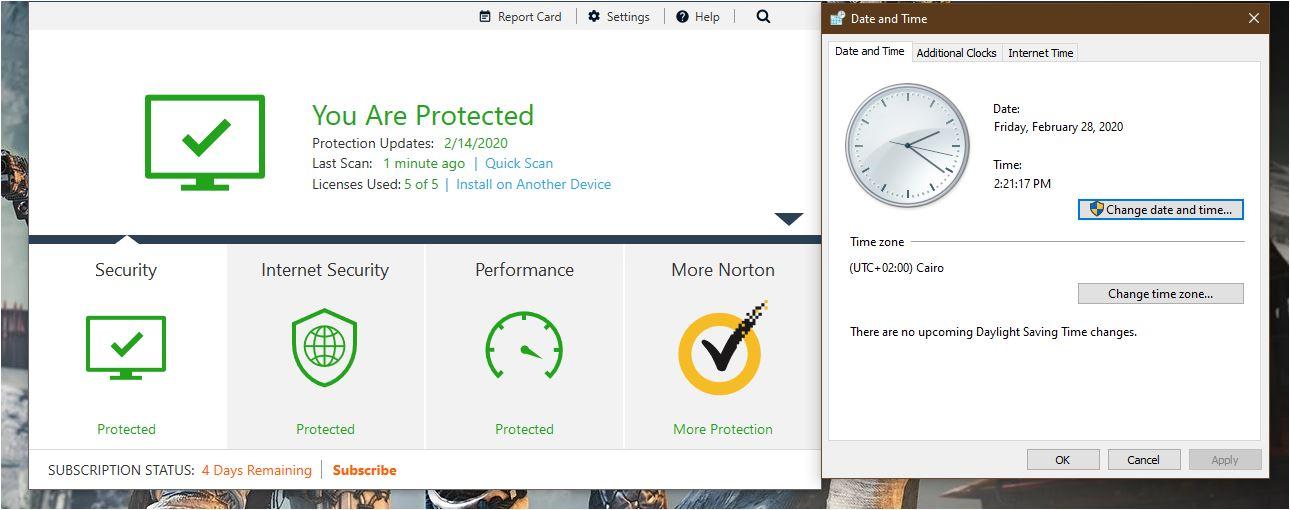The width and height of the screenshot is (1290, 510).
Task: Click the Change time zone button
Action: 1161,293
